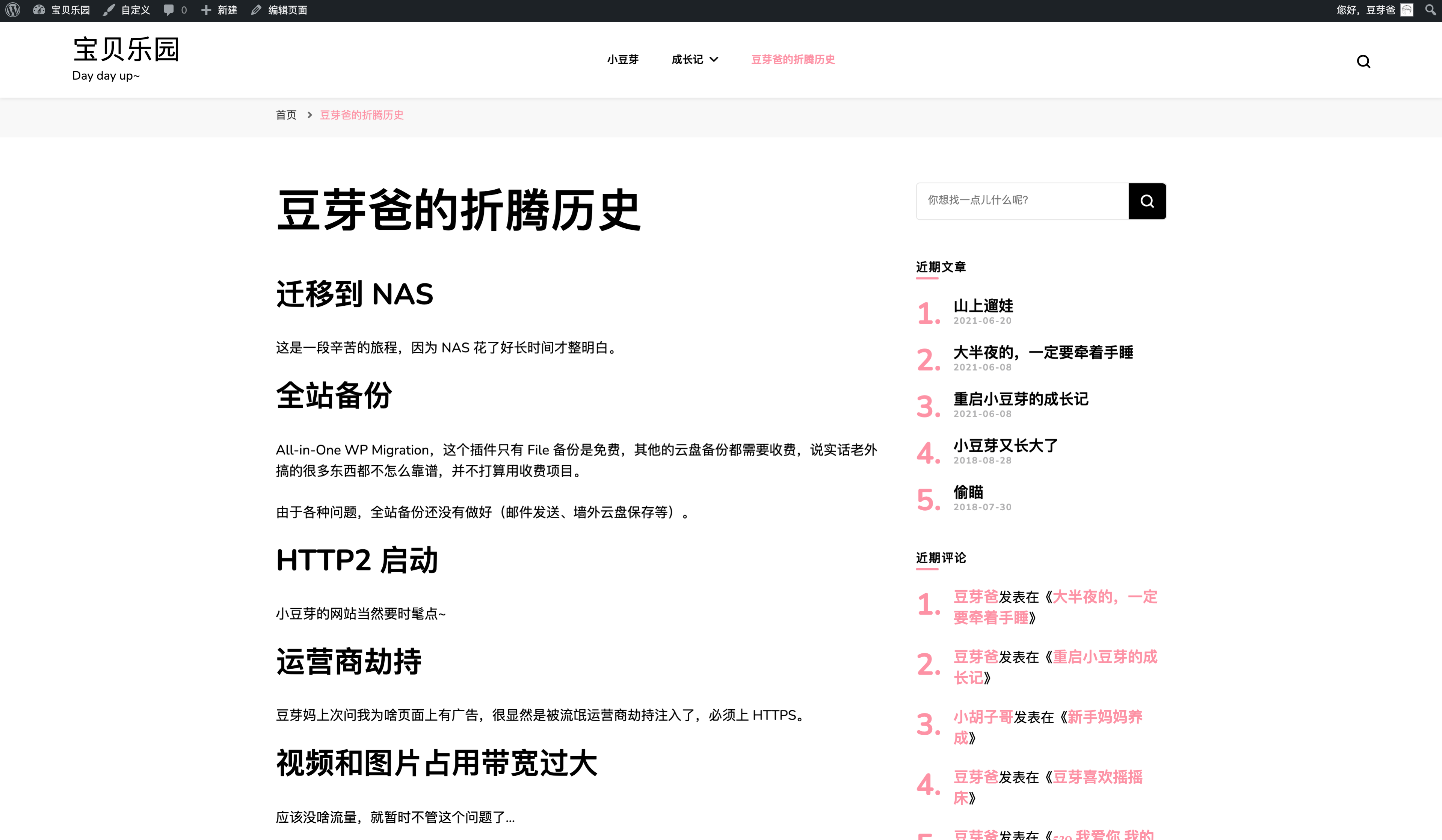Open the 豆芽喜欢摇摇床 comment link
Viewport: 1442px width, 840px height.
[1097, 777]
